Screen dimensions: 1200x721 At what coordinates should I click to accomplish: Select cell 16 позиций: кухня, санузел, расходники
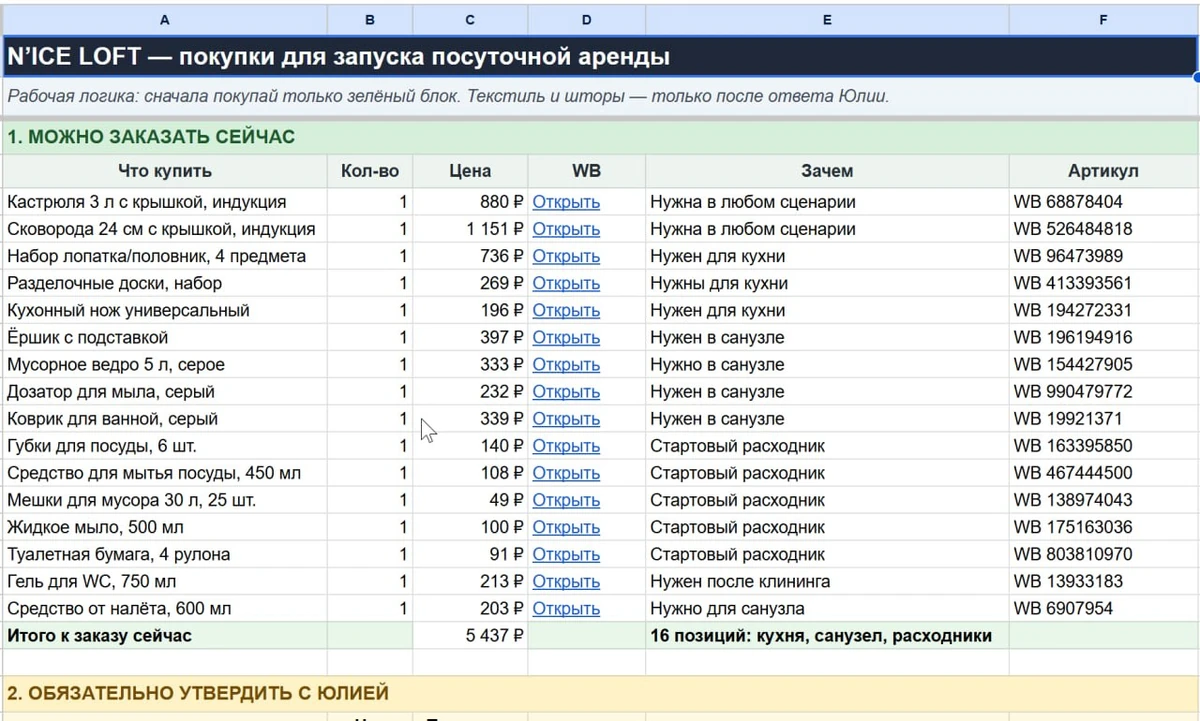pos(827,635)
